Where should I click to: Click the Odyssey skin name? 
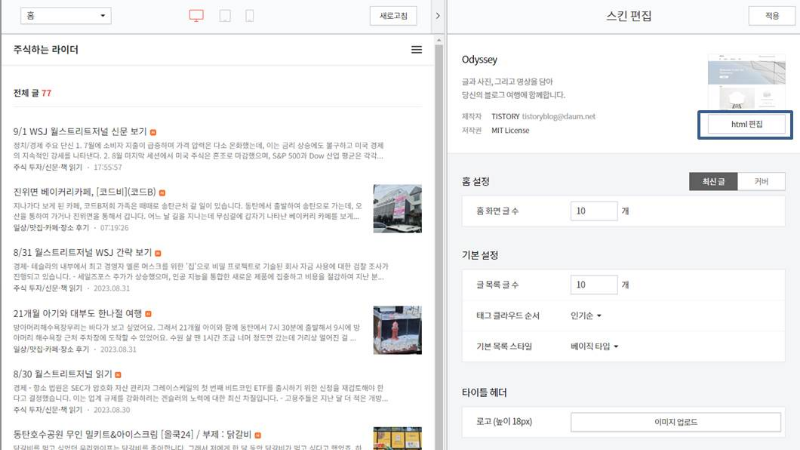click(x=479, y=60)
